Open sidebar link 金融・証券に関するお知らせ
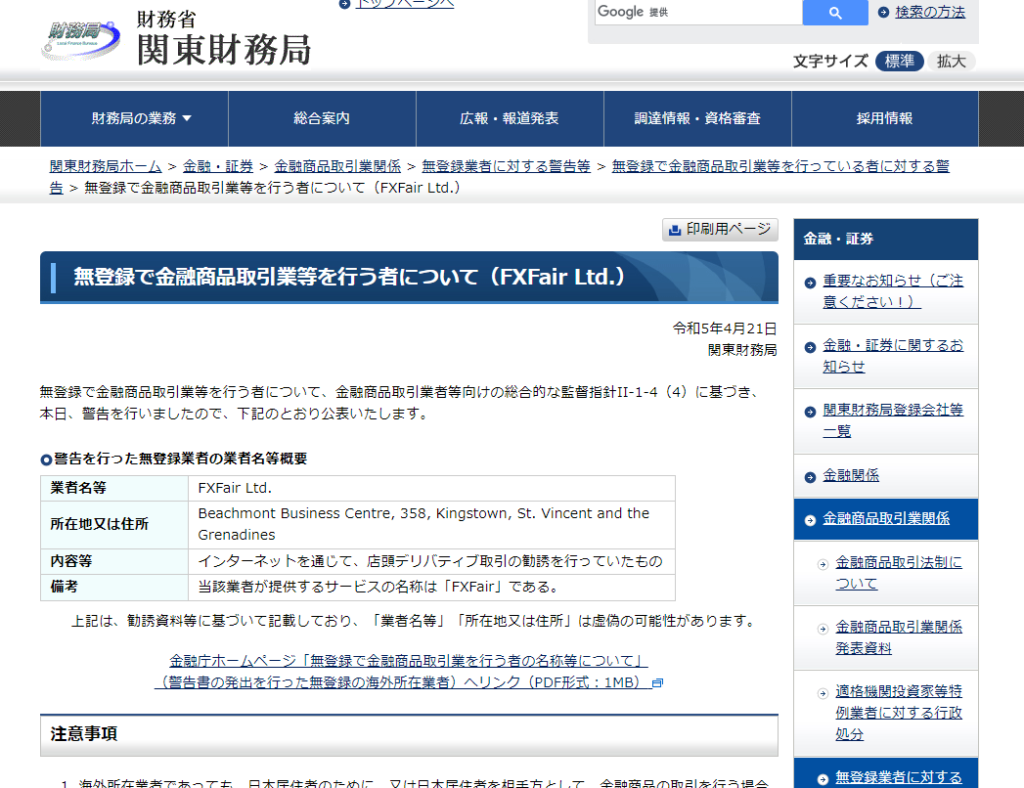Viewport: 1024px width, 788px height. [892, 356]
